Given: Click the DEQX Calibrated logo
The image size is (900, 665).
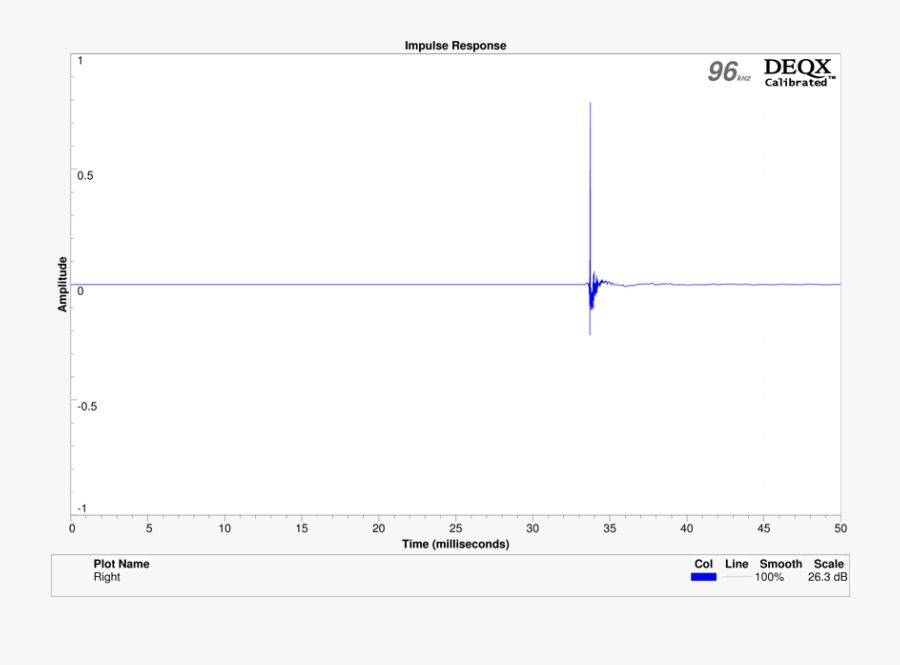Looking at the screenshot, I should coord(799,72).
